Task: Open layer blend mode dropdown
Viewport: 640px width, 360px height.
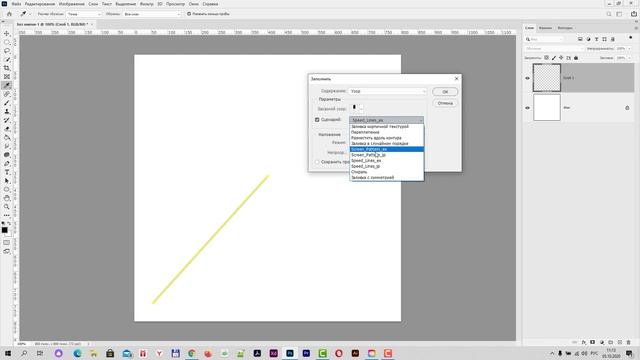Action: pos(554,49)
